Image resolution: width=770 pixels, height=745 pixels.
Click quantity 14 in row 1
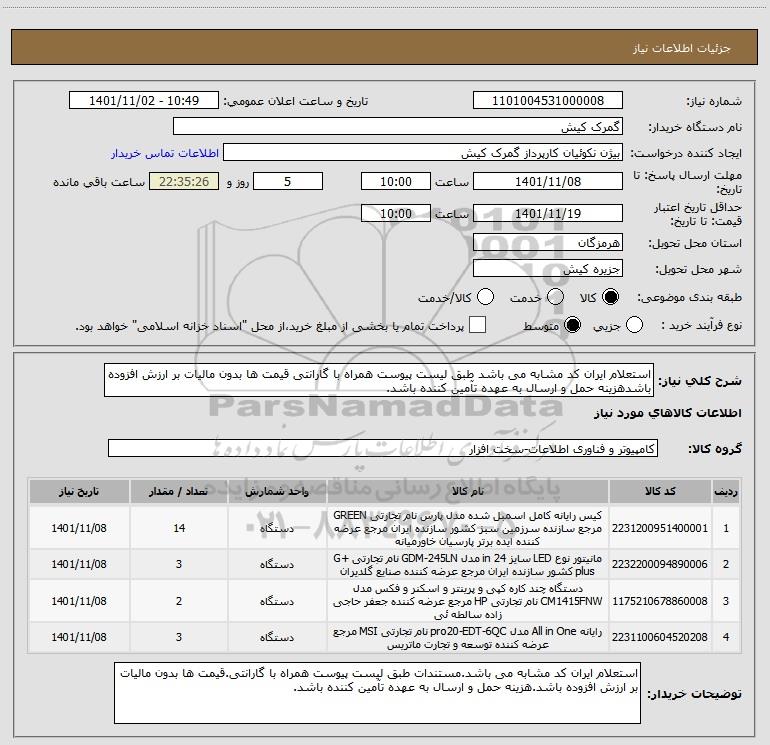click(x=179, y=528)
